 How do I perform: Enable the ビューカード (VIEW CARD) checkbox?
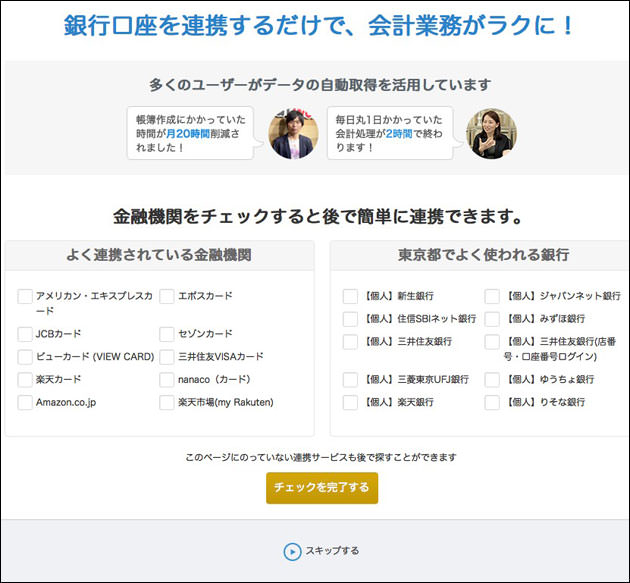point(25,357)
